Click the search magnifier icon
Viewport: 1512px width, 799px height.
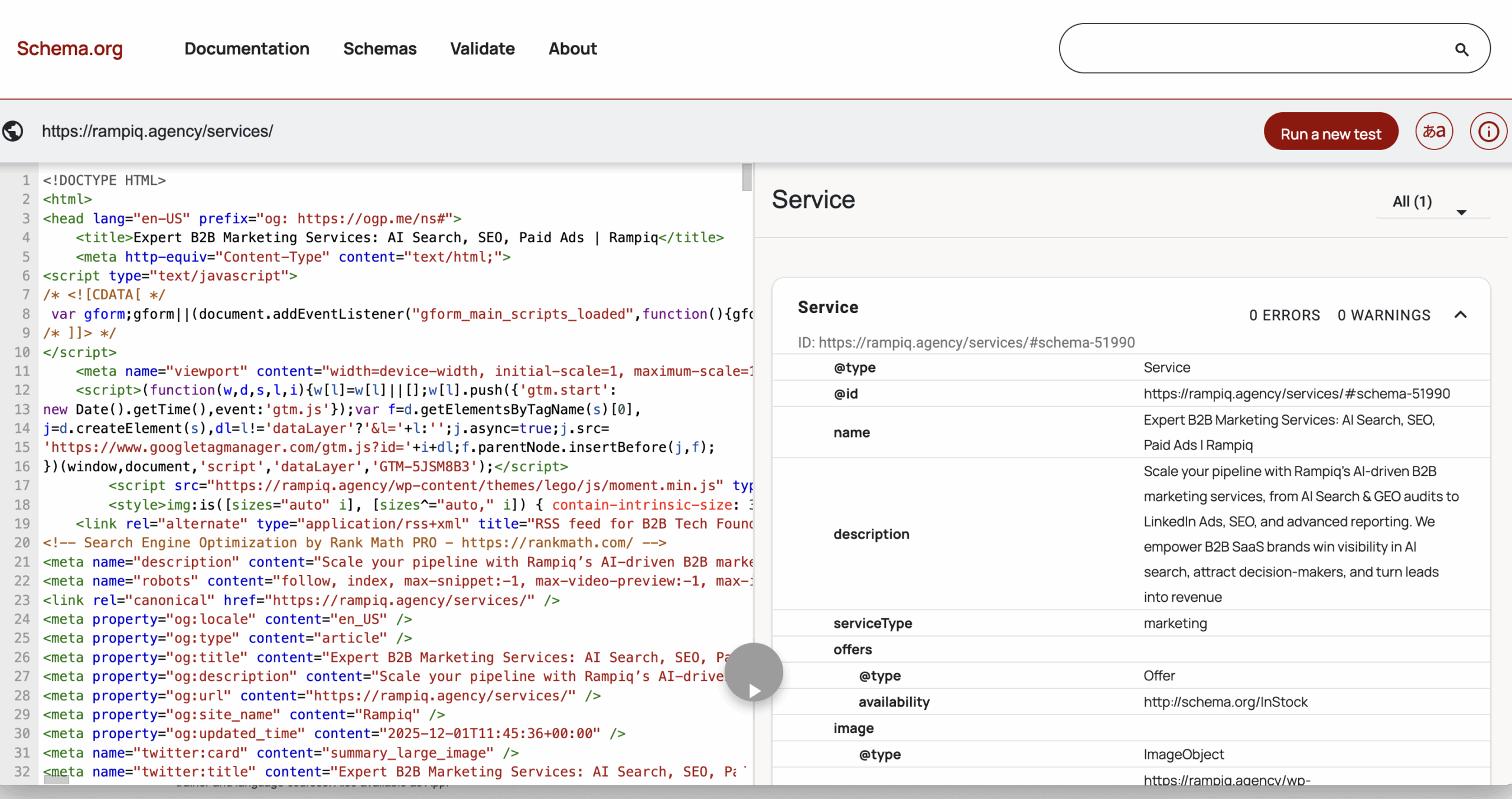pos(1462,49)
